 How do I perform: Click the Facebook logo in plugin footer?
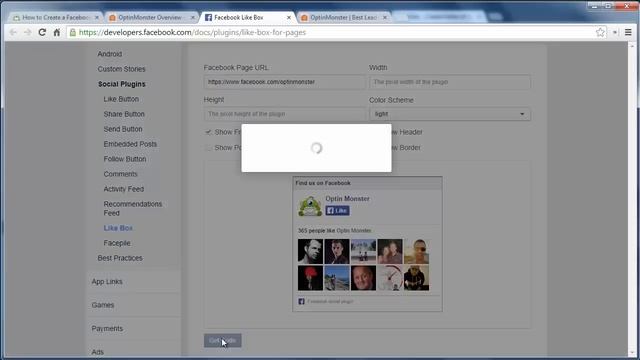tap(301, 301)
